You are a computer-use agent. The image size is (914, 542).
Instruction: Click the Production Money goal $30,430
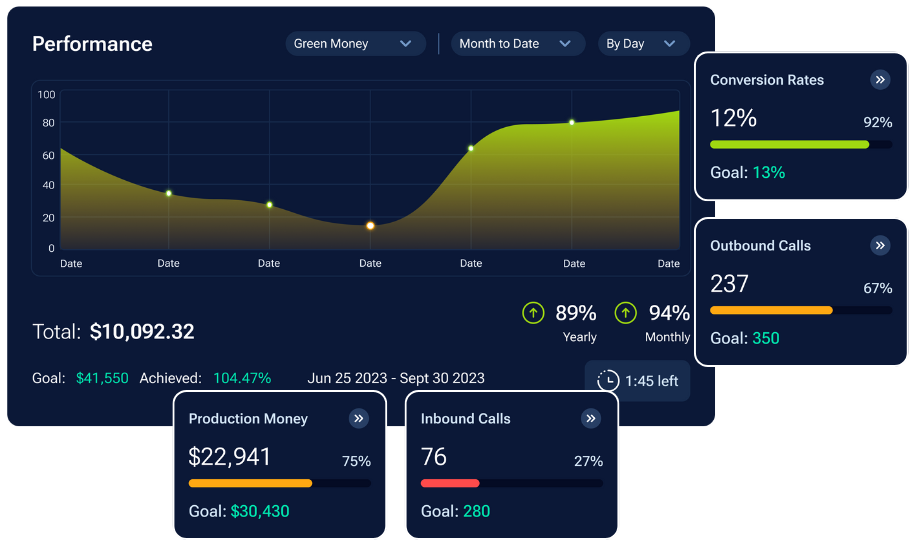pyautogui.click(x=259, y=511)
